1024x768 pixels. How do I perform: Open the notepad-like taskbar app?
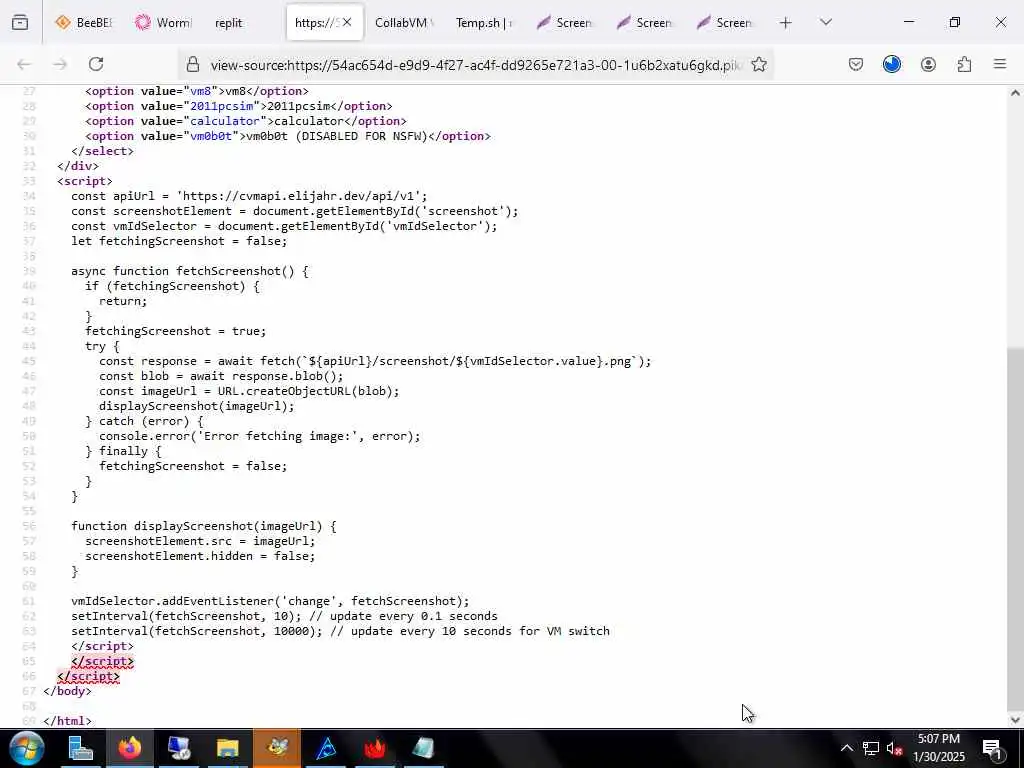424,748
